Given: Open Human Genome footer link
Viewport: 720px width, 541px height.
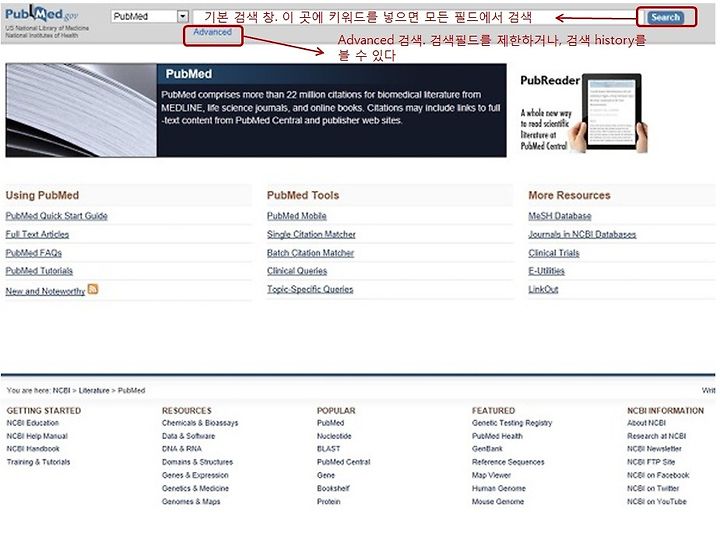Looking at the screenshot, I should click(499, 488).
